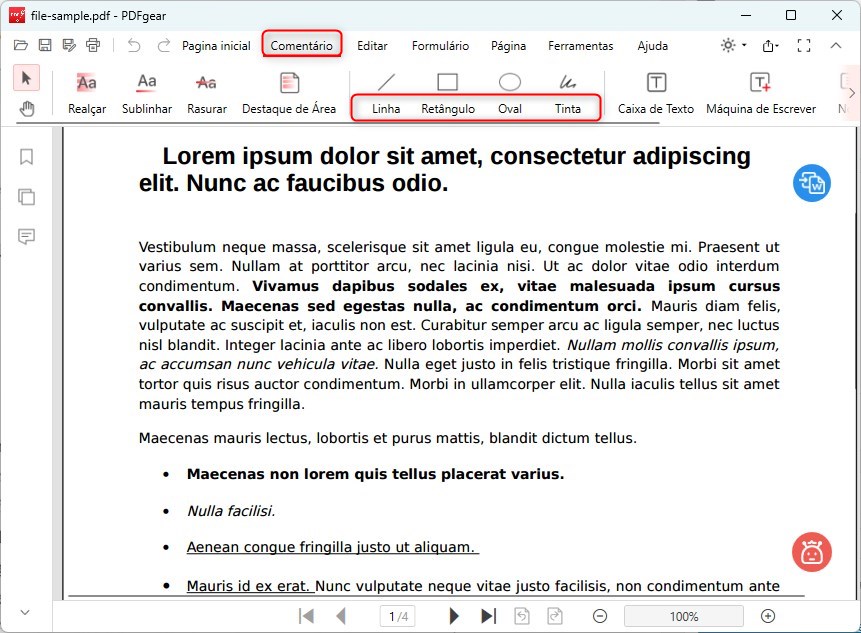
Task: Open the Ferramentas tab
Action: point(580,45)
